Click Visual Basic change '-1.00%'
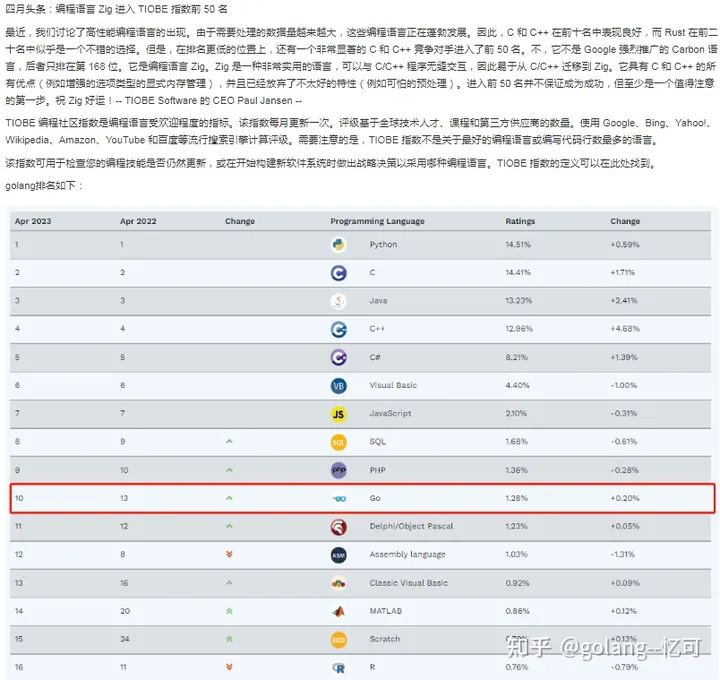 pyautogui.click(x=624, y=386)
